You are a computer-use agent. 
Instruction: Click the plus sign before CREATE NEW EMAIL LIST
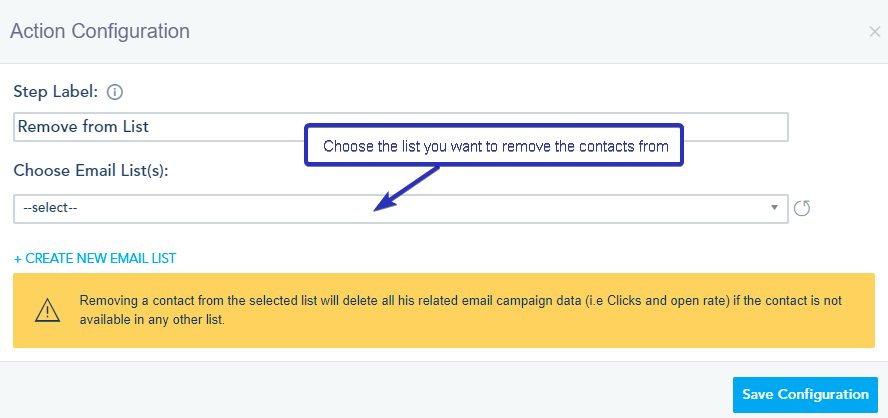coord(18,258)
